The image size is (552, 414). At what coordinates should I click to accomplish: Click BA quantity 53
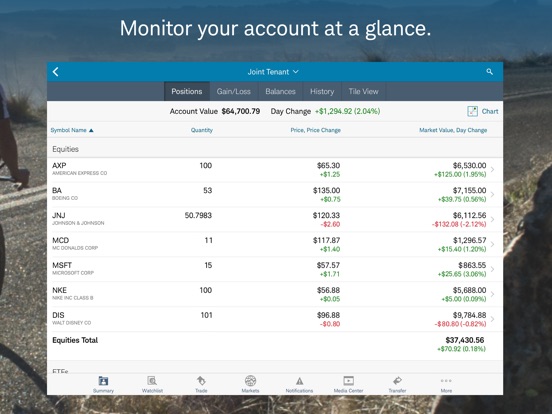(208, 190)
